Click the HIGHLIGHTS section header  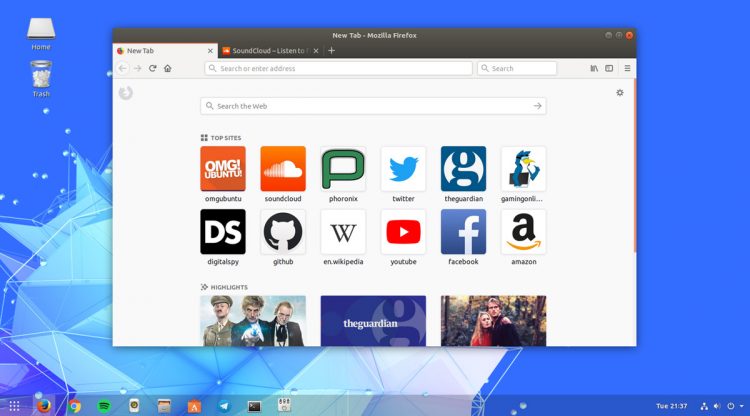224,287
